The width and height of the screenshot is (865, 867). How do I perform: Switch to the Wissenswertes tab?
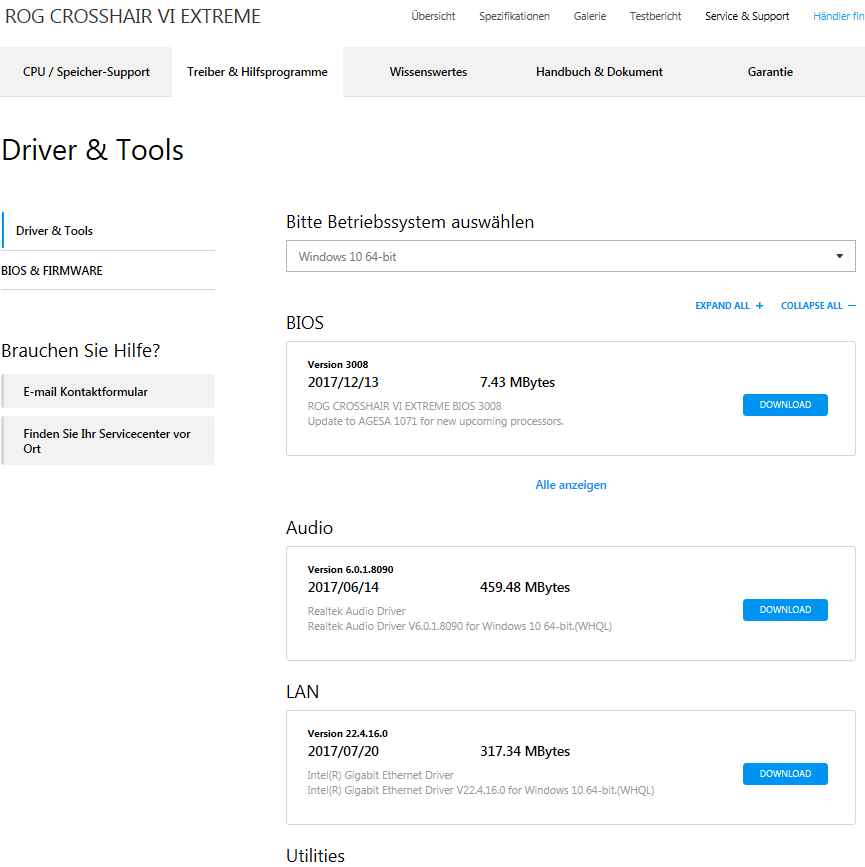[x=428, y=72]
